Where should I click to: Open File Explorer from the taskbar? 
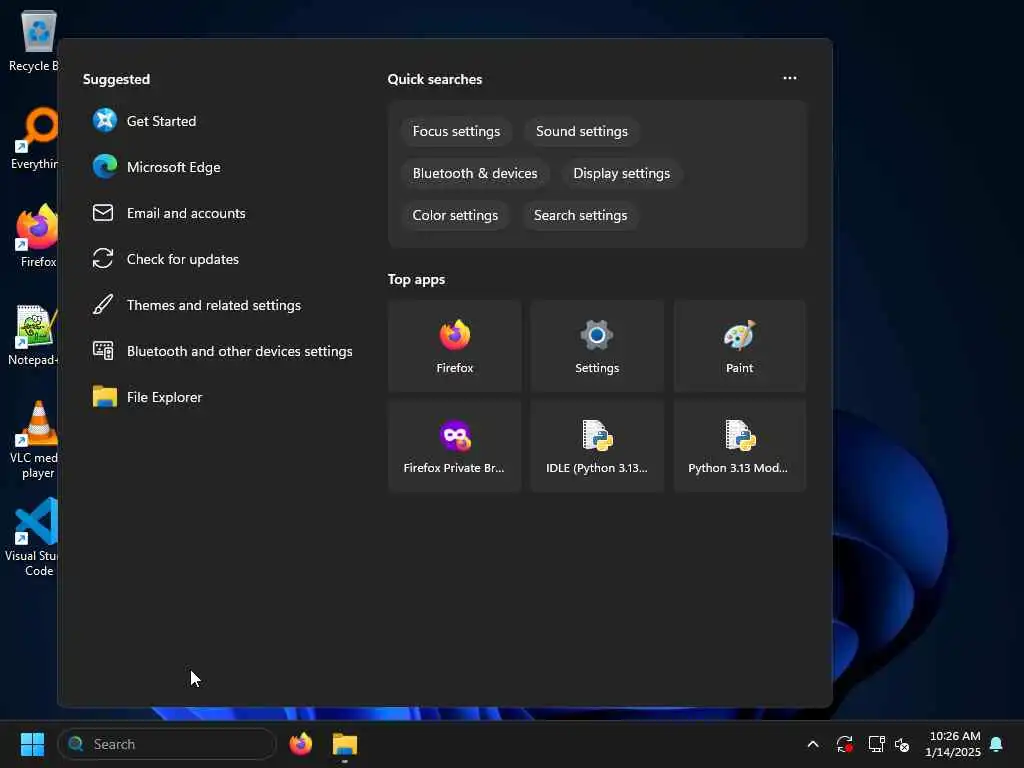(x=345, y=744)
